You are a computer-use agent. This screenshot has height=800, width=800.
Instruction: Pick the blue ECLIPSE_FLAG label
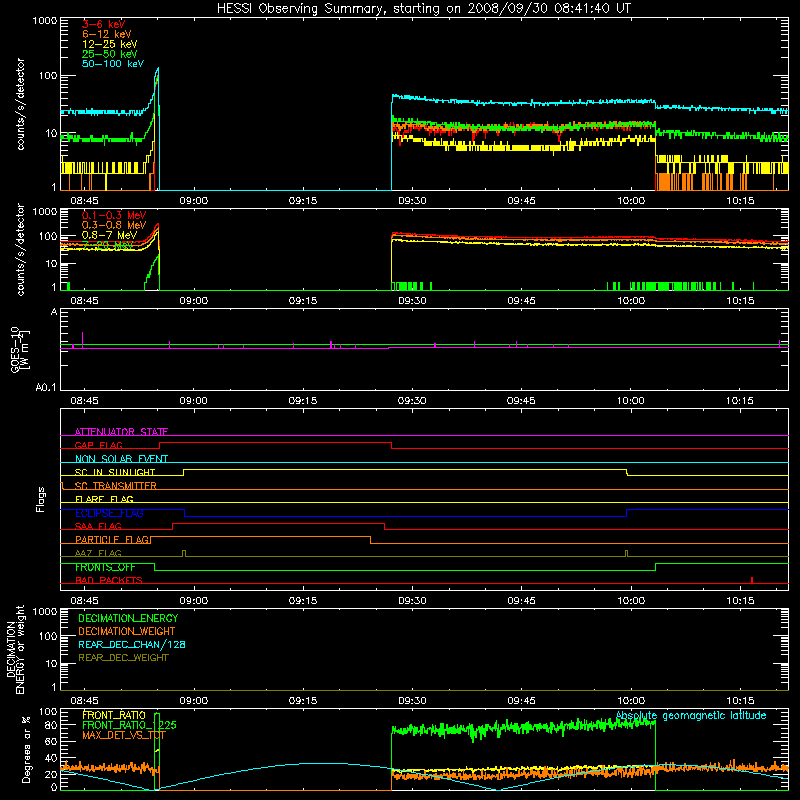(x=109, y=513)
